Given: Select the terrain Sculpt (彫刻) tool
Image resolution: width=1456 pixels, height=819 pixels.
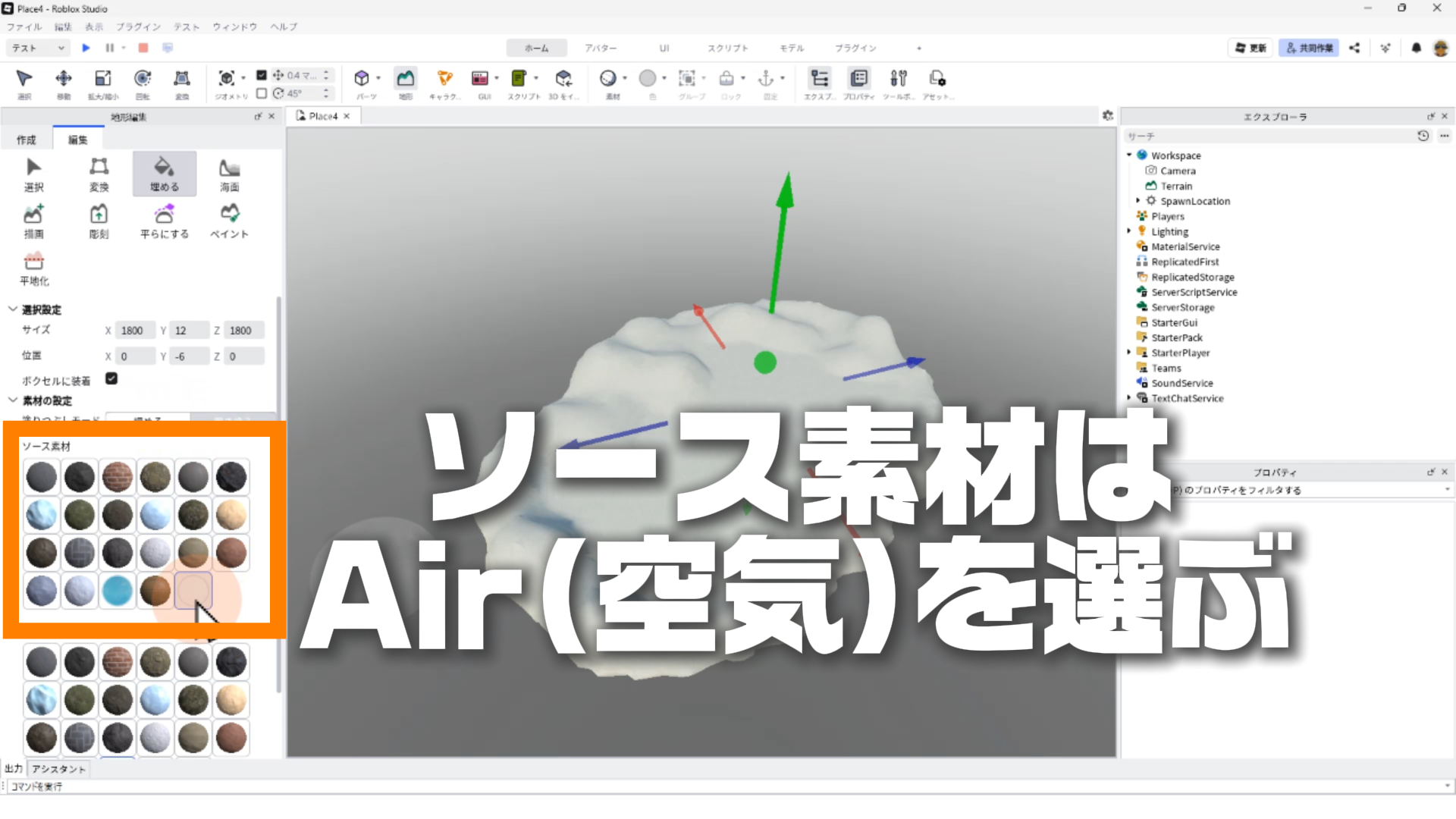Looking at the screenshot, I should 99,221.
